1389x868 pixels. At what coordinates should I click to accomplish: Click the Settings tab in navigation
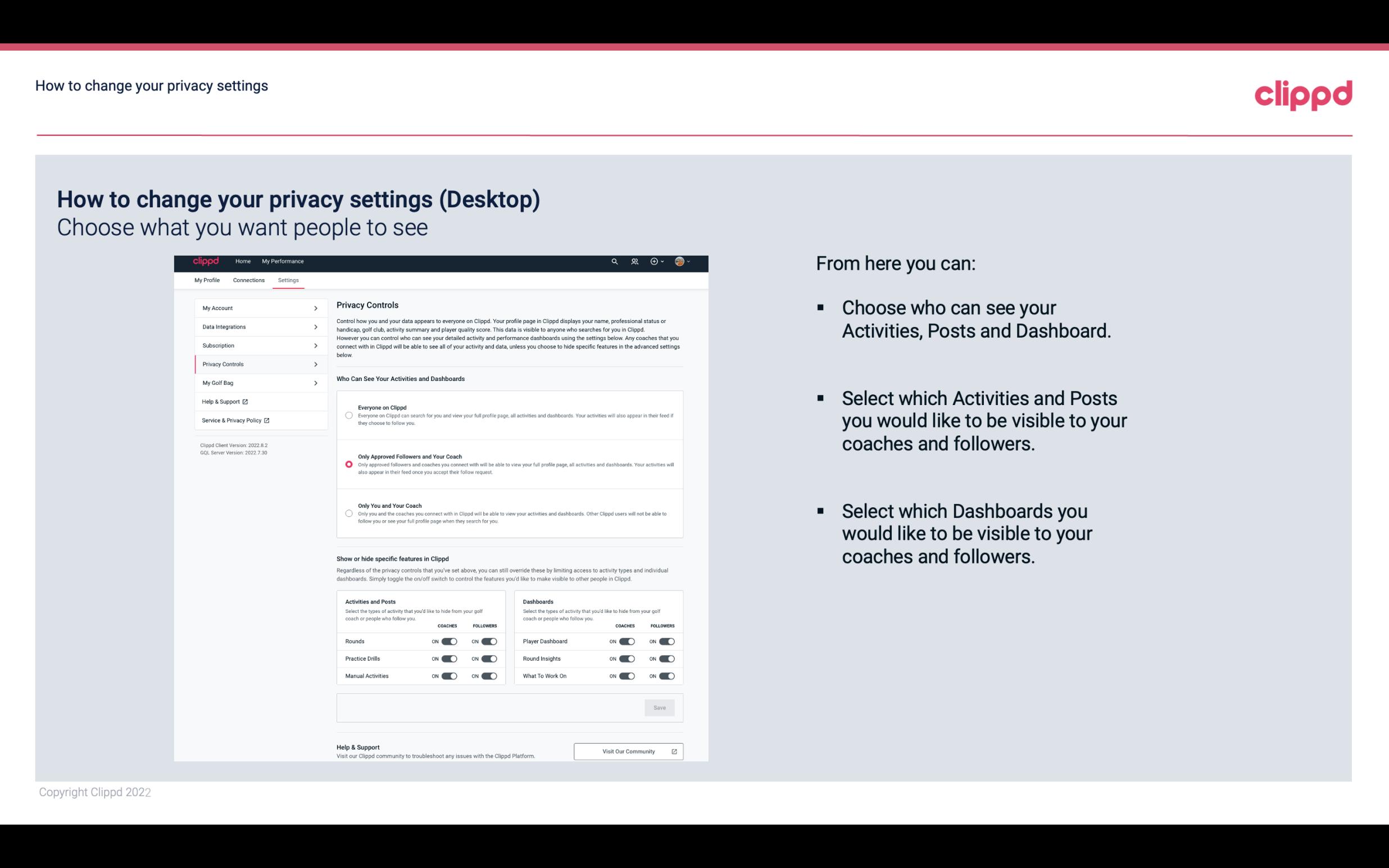tap(288, 280)
